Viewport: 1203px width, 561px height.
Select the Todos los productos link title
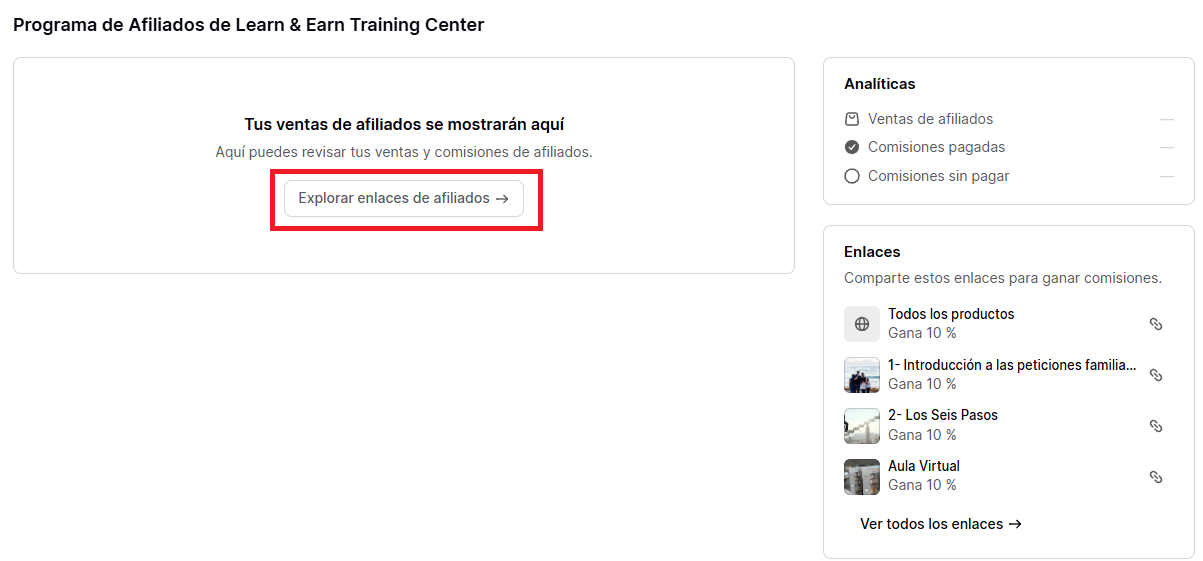(951, 314)
